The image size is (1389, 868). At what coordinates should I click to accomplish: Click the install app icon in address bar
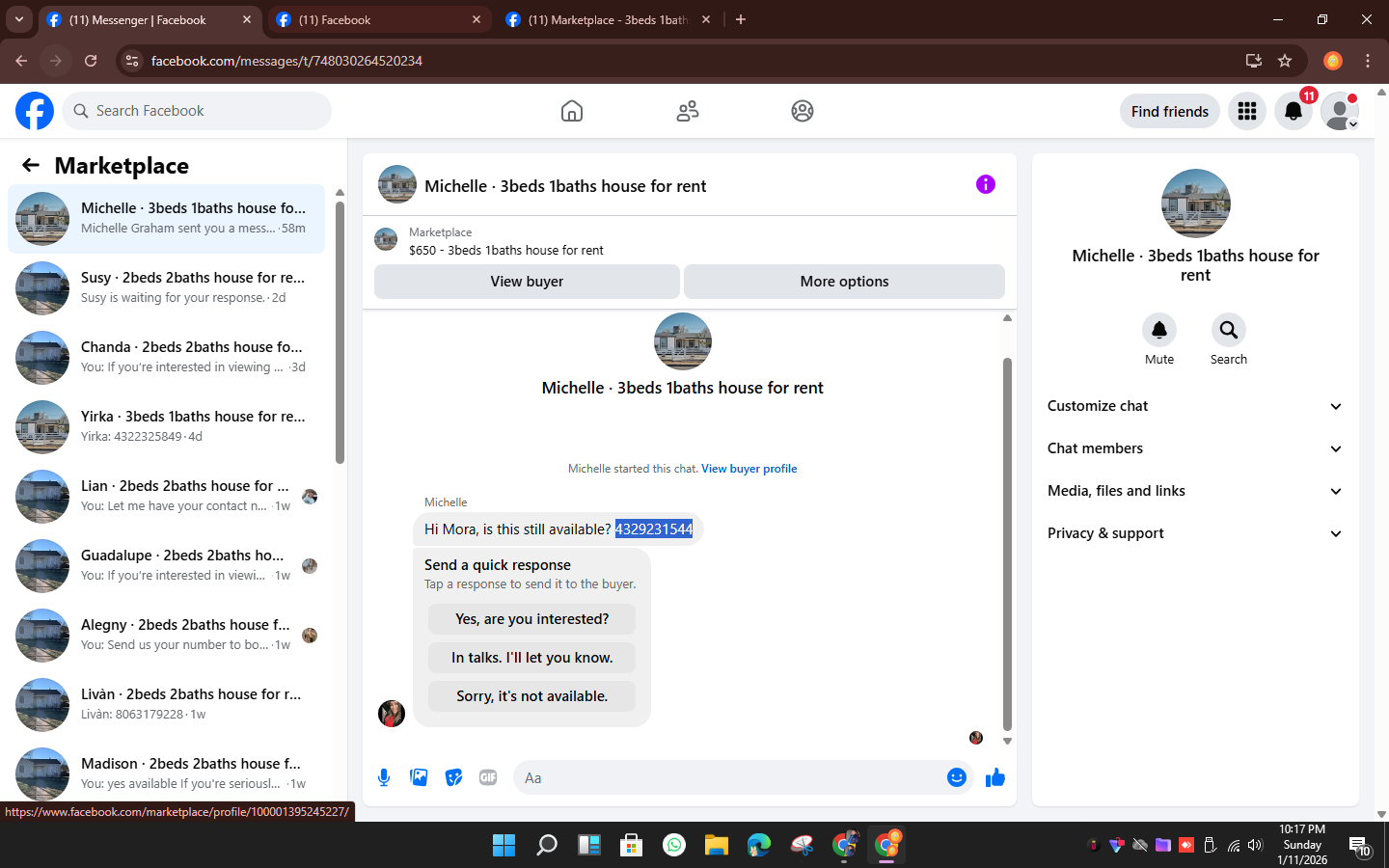click(1254, 61)
